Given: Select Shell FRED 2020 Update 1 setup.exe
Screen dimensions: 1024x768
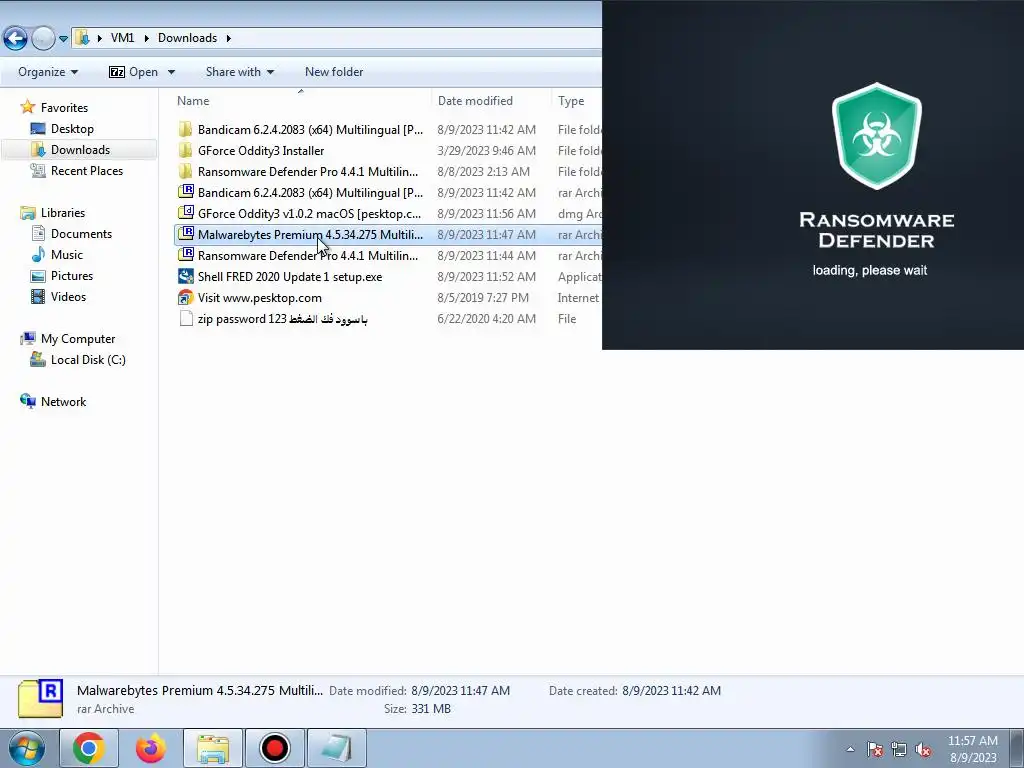Looking at the screenshot, I should (x=290, y=277).
